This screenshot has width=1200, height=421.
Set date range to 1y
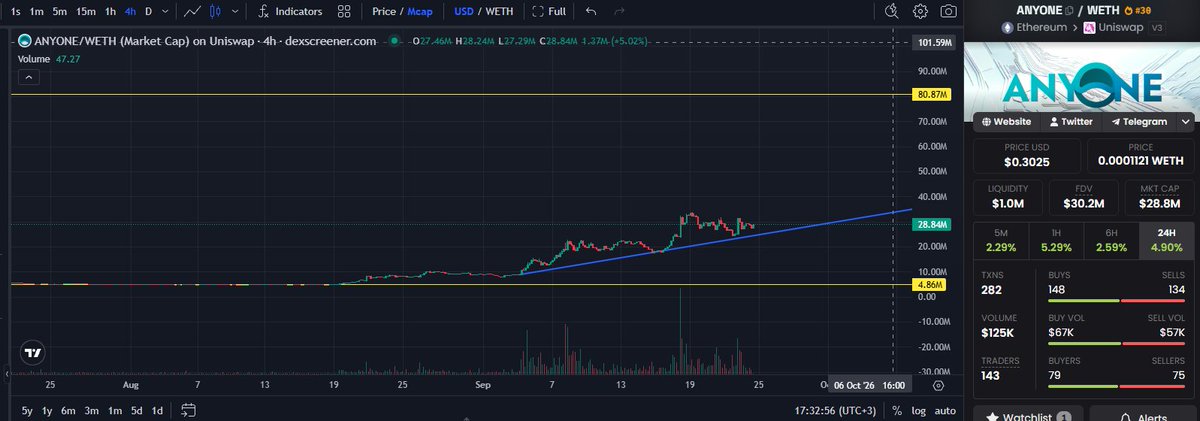click(x=47, y=411)
